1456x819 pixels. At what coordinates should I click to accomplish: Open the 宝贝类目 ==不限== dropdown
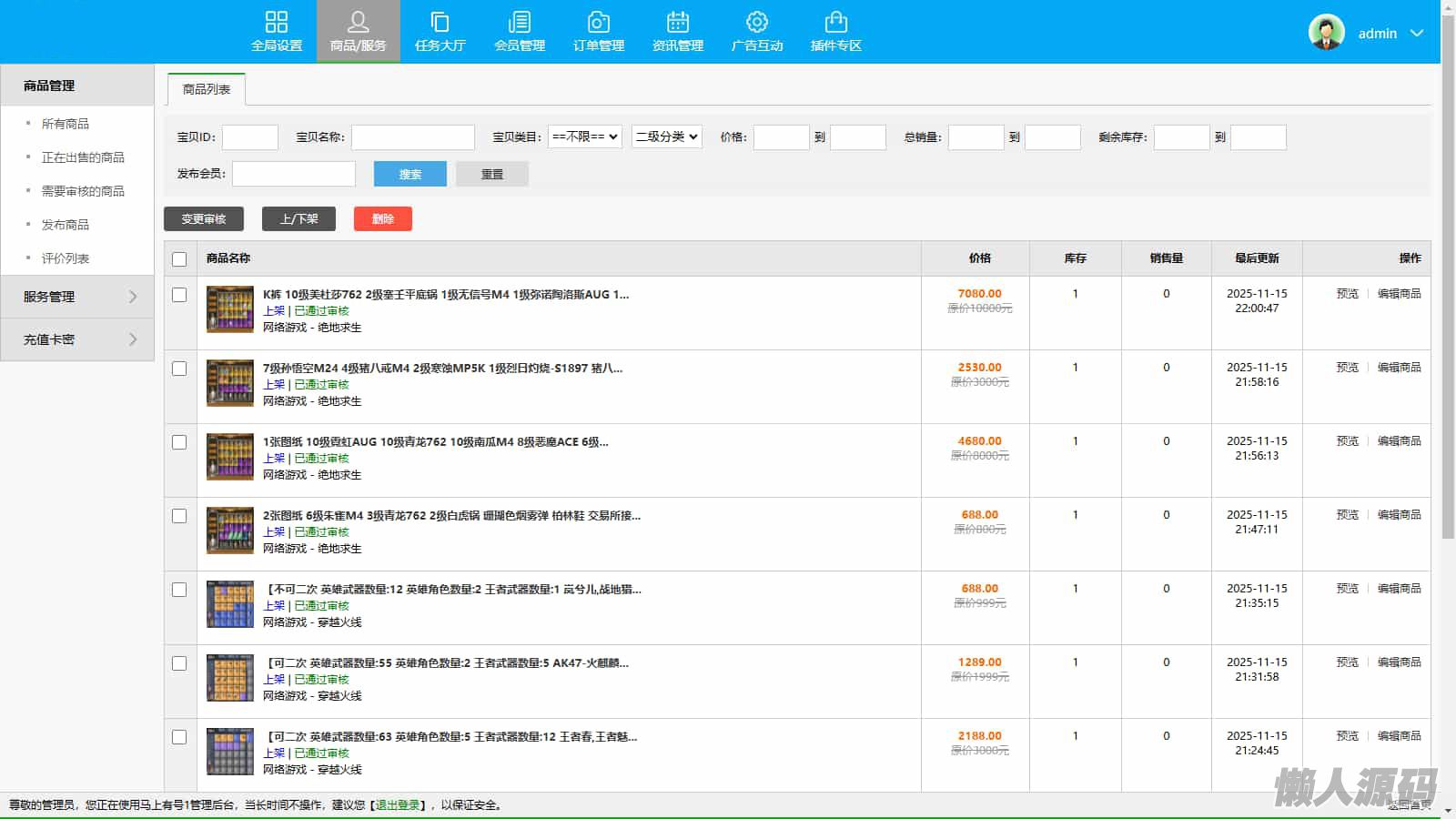(585, 136)
